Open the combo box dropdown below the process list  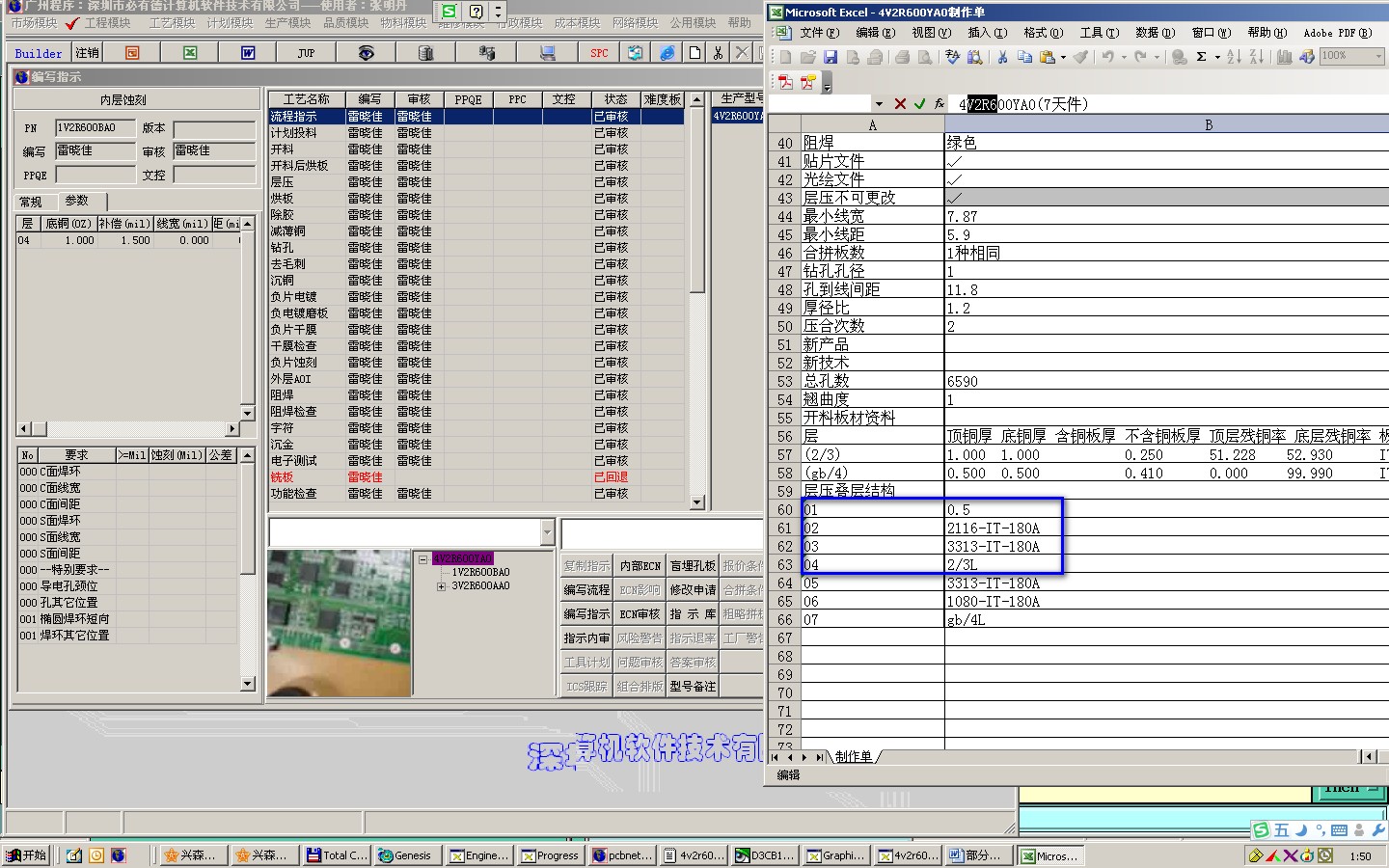pyautogui.click(x=547, y=532)
